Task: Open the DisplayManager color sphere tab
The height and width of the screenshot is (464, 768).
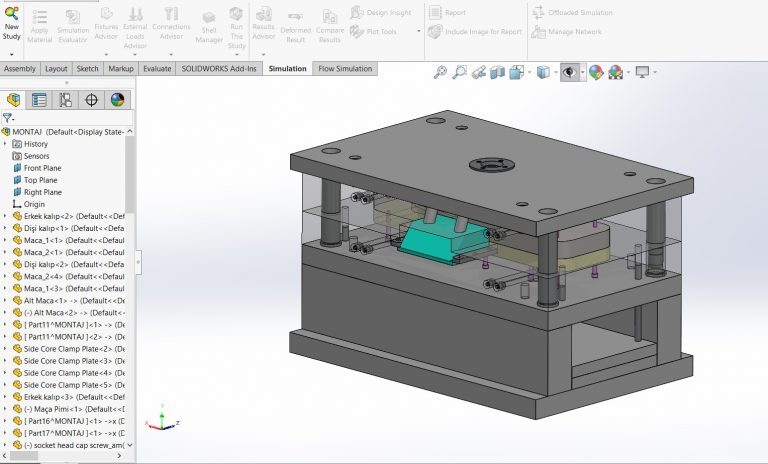Action: pos(117,100)
